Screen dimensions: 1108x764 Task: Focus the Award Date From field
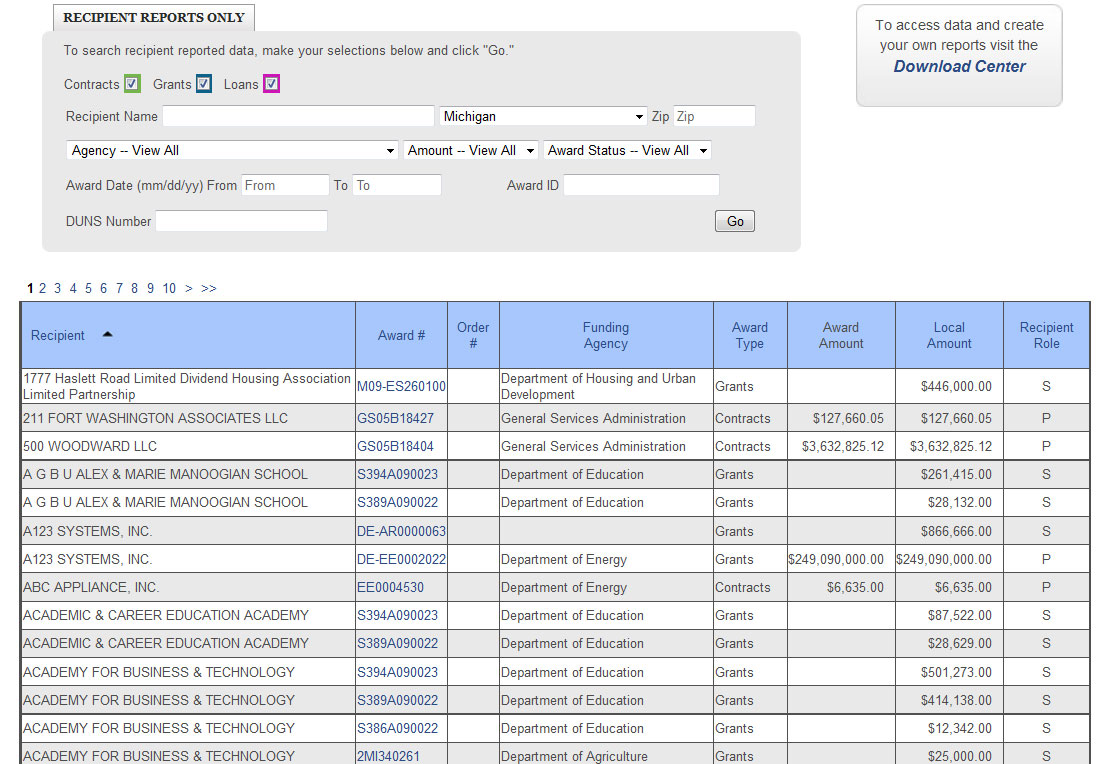point(285,186)
